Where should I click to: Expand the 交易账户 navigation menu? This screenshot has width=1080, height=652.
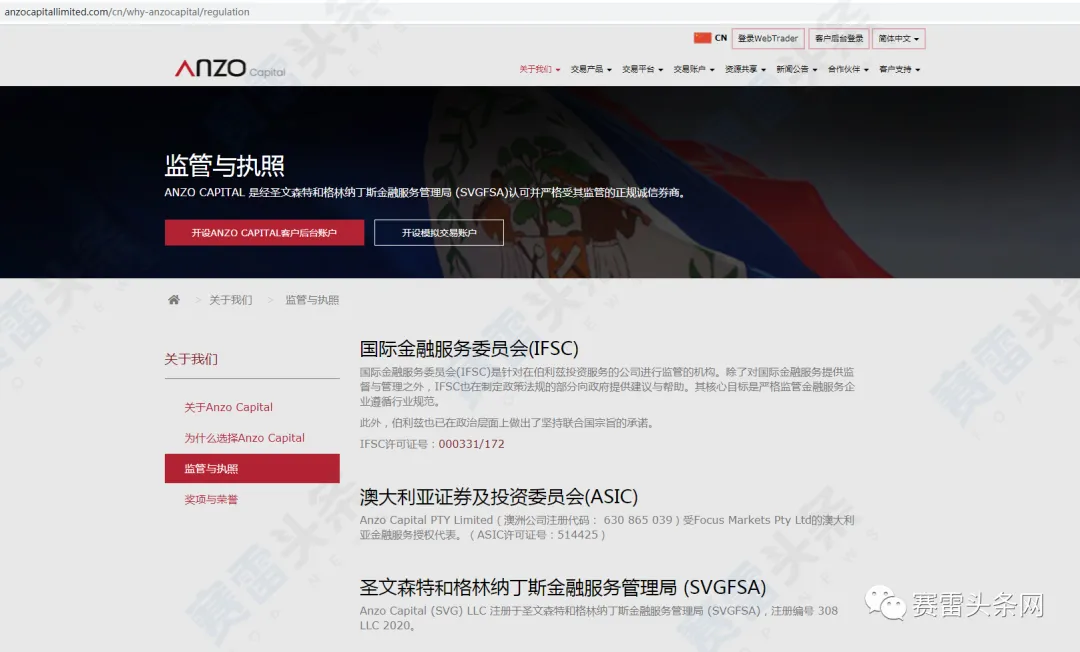click(x=694, y=69)
